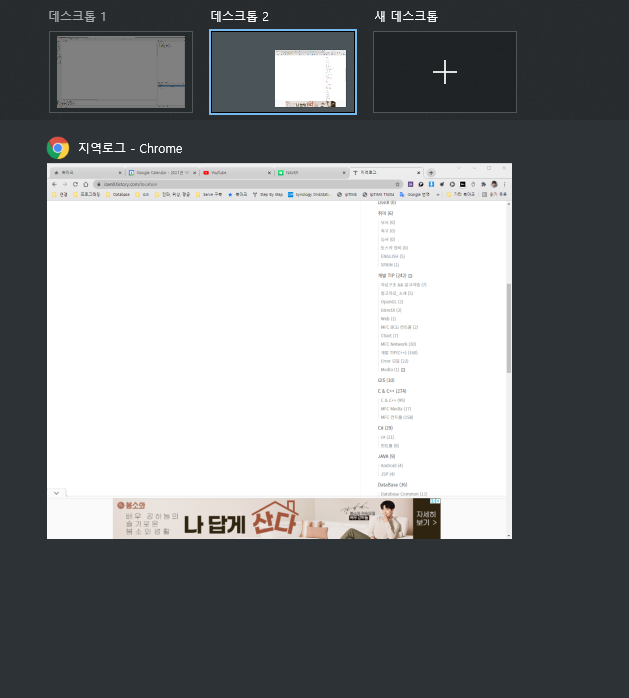This screenshot has width=629, height=698.
Task: Click the 데스크톱 1 label text
Action: 77,16
